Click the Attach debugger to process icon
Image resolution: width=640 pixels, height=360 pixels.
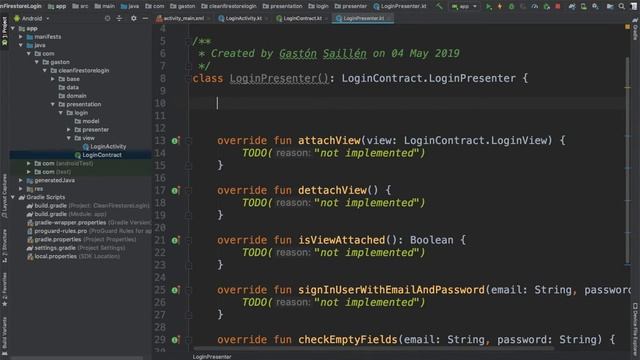[x=547, y=6]
